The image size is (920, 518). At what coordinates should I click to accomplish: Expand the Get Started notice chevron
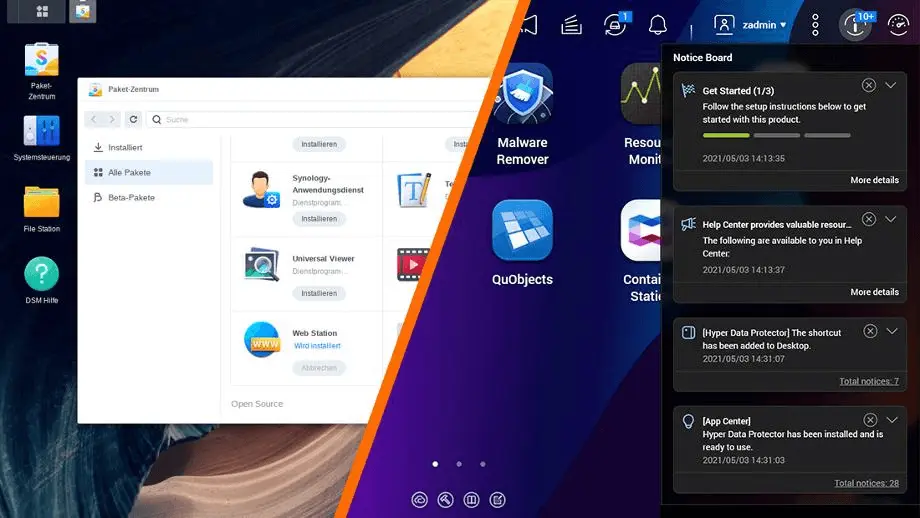891,86
